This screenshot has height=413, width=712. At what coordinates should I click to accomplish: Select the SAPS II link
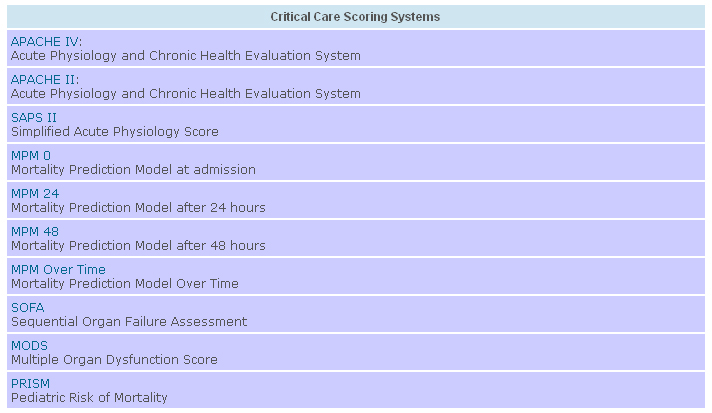[34, 118]
